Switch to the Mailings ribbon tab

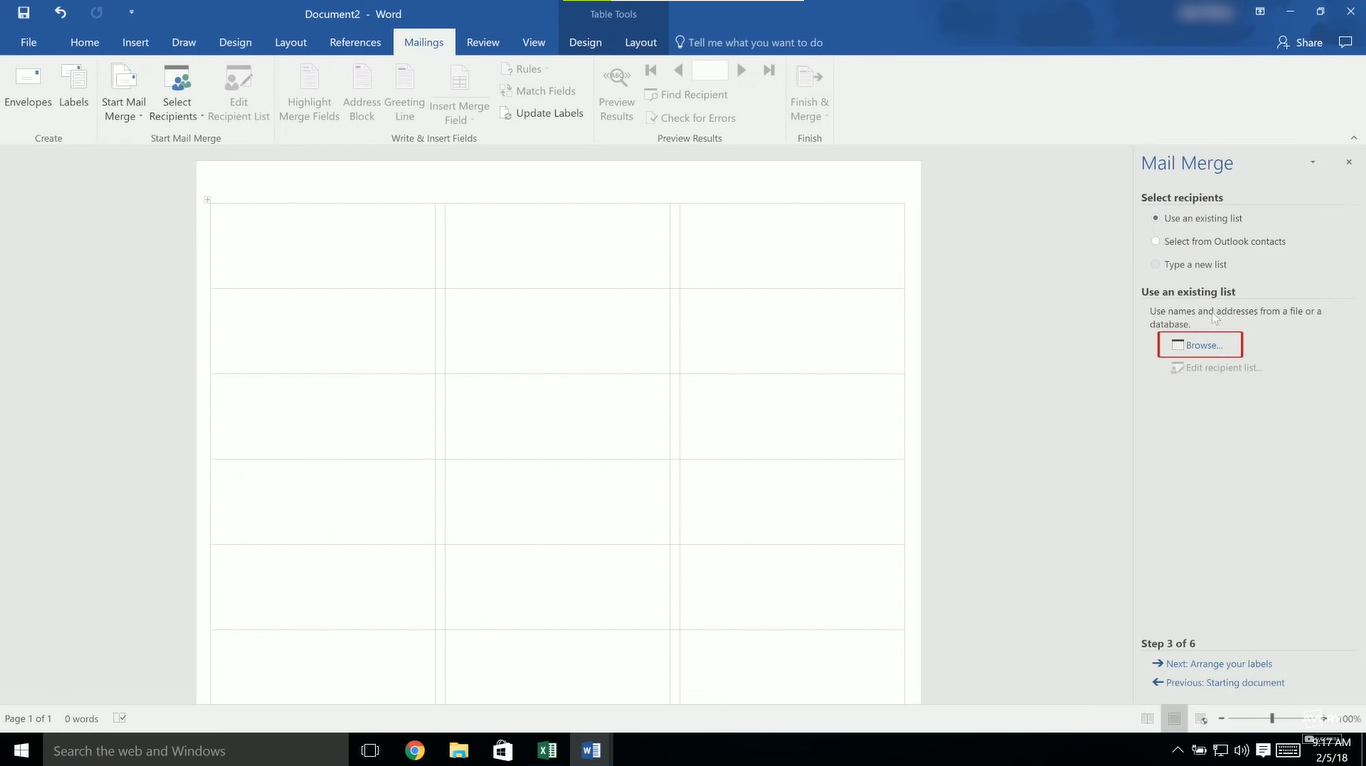pyautogui.click(x=423, y=42)
